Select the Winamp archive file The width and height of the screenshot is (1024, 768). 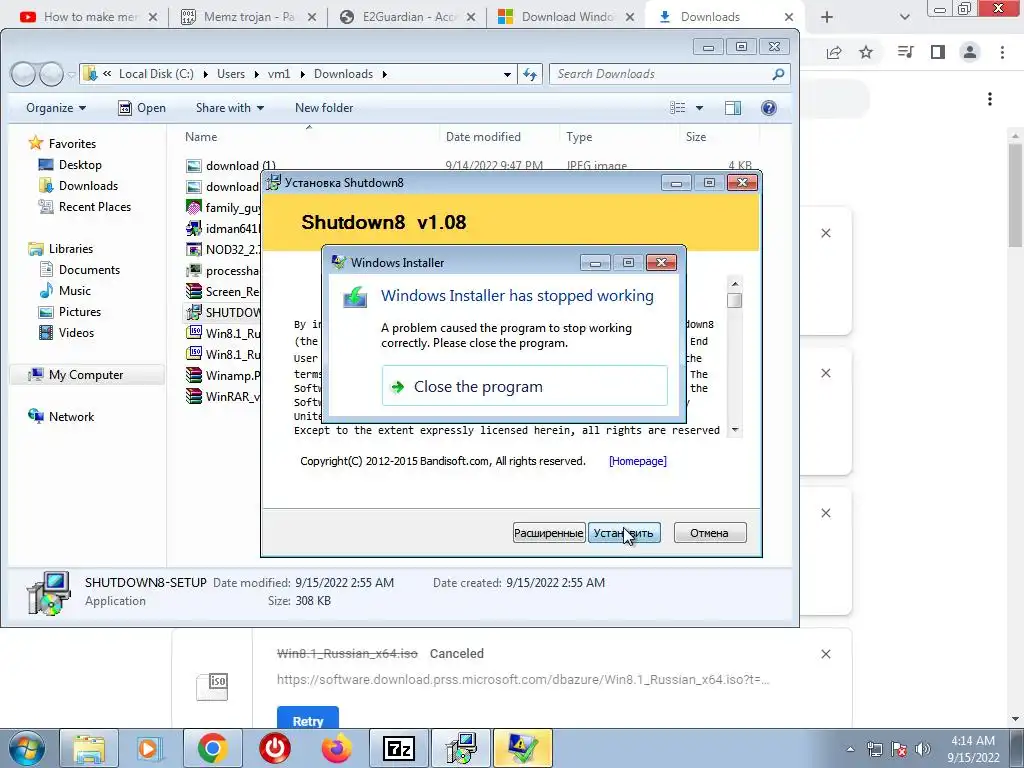tap(223, 376)
